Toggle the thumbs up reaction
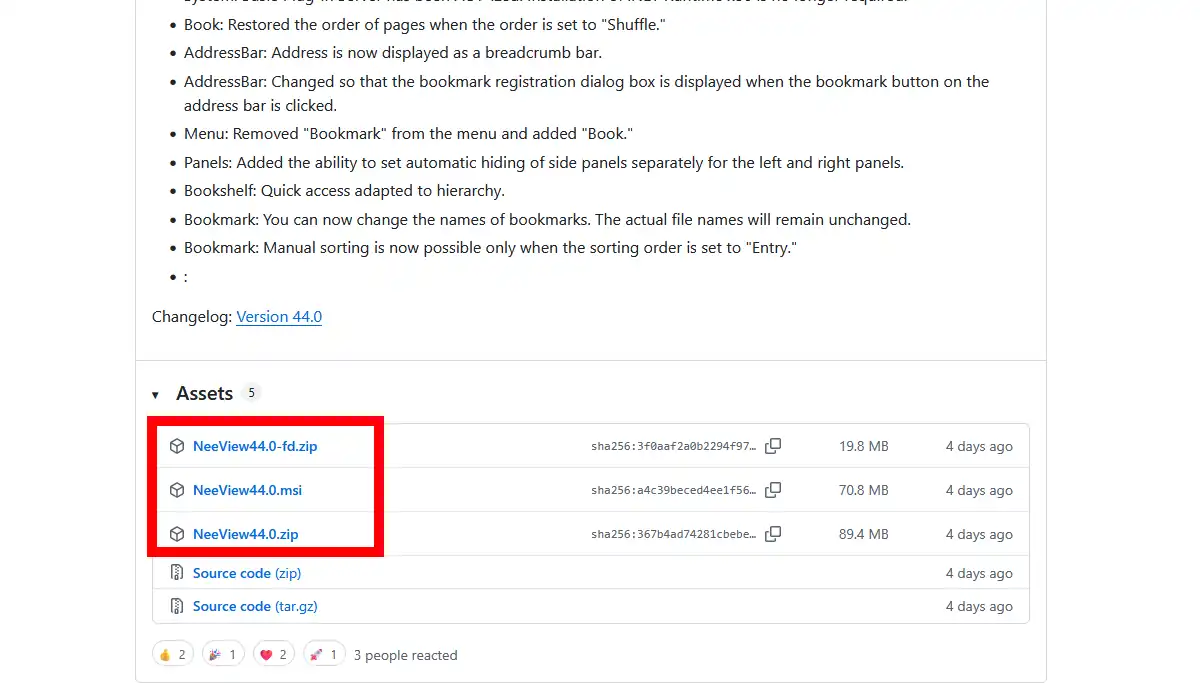The image size is (1200, 700). pos(173,655)
